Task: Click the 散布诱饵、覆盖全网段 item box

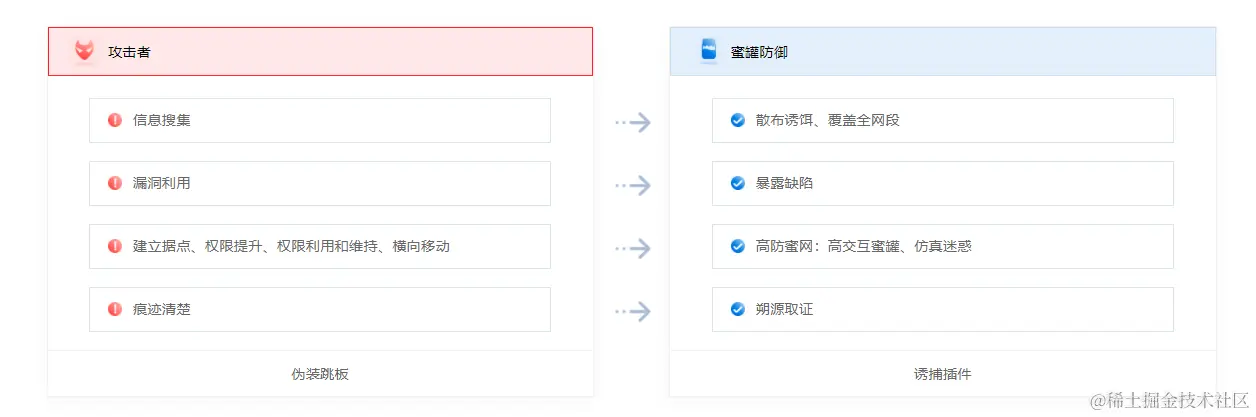Action: tap(942, 120)
